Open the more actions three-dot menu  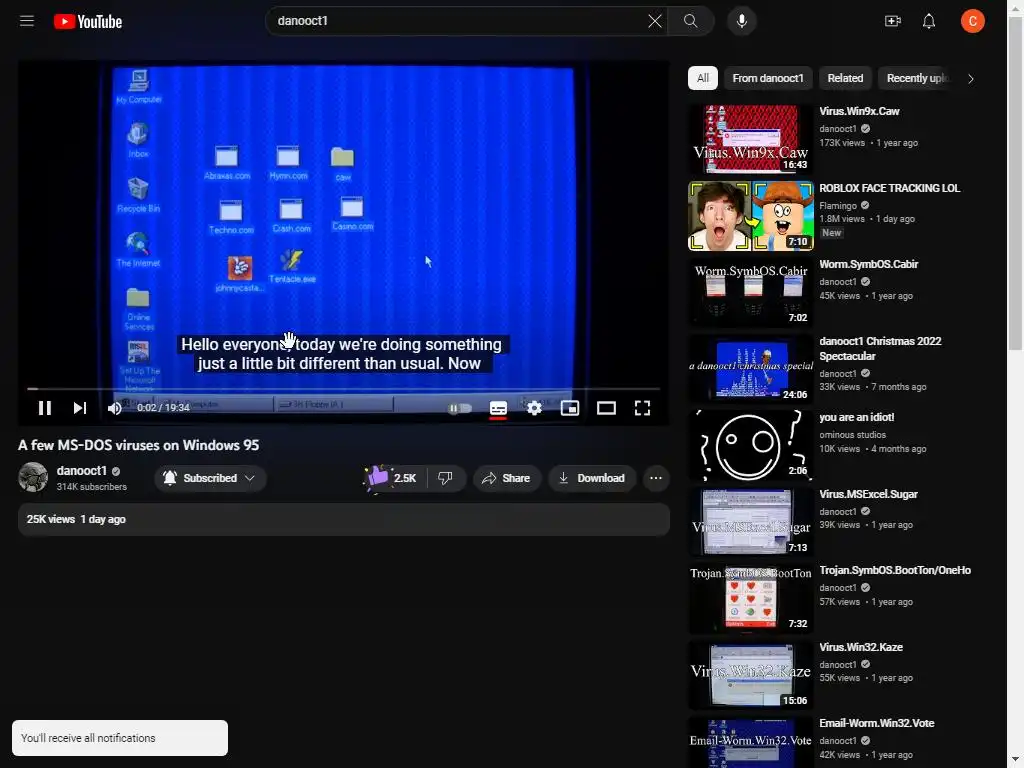tap(656, 478)
